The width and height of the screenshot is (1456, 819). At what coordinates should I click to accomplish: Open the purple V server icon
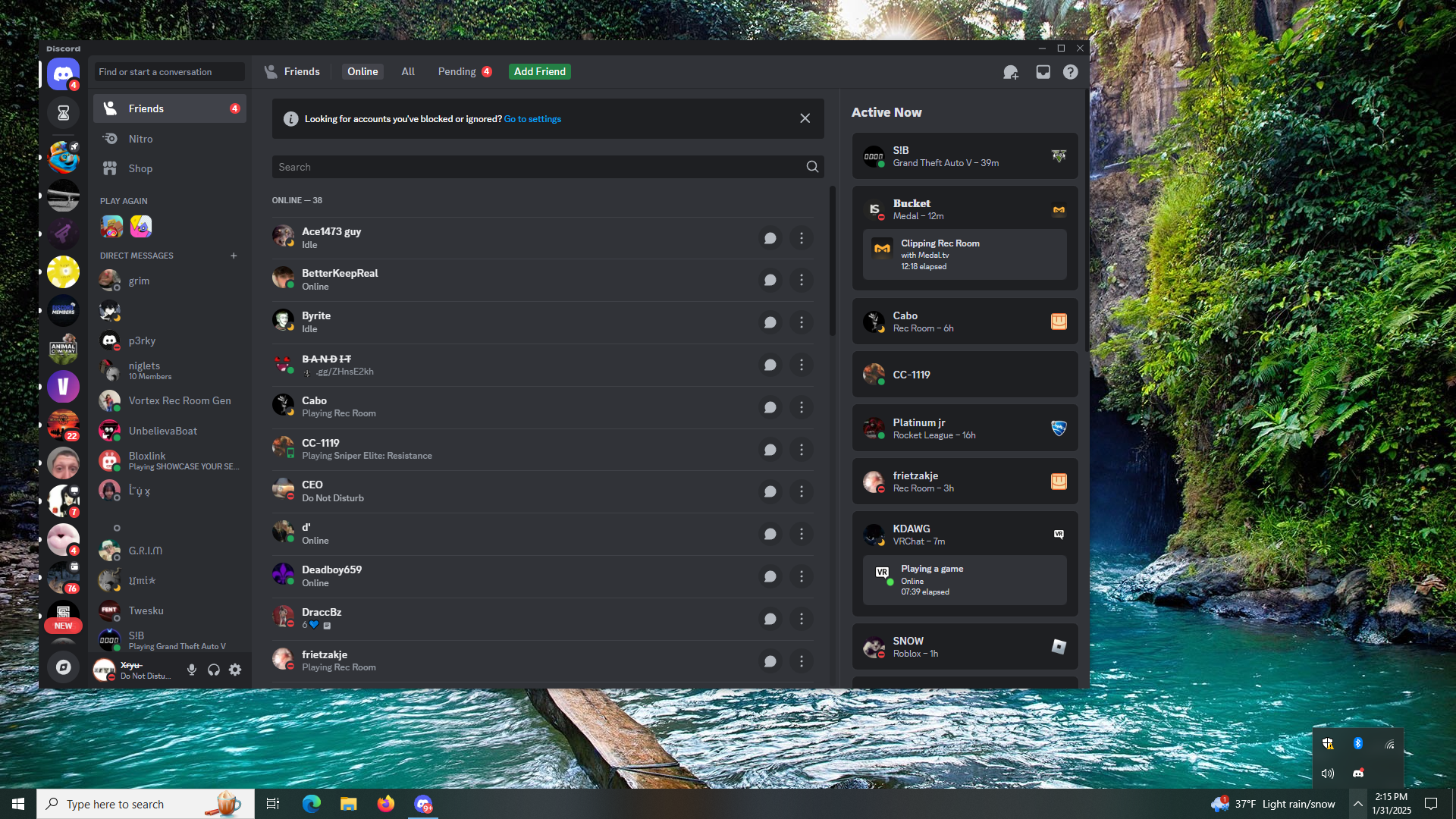63,387
